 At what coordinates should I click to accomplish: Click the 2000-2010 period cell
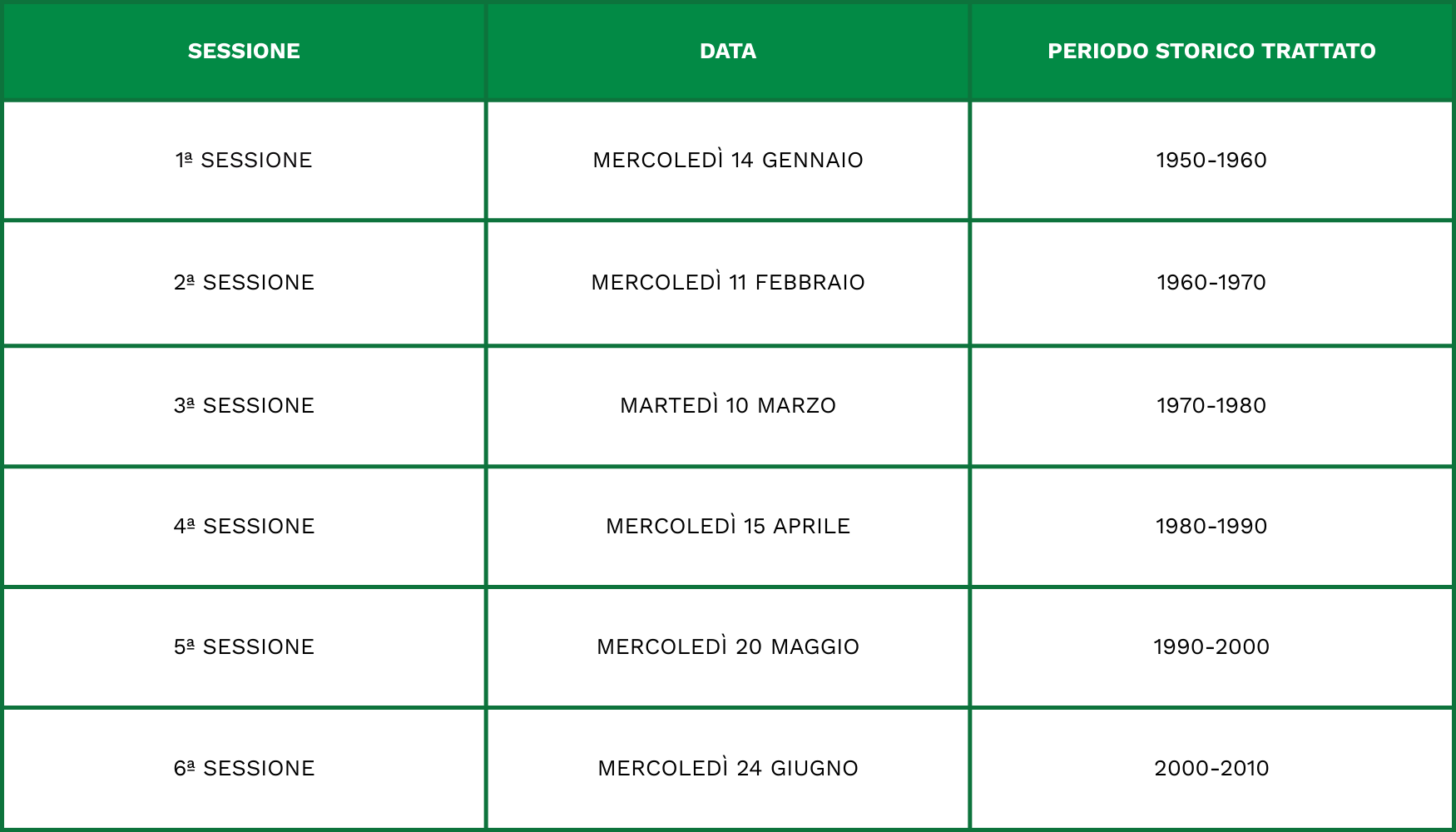[x=1211, y=768]
